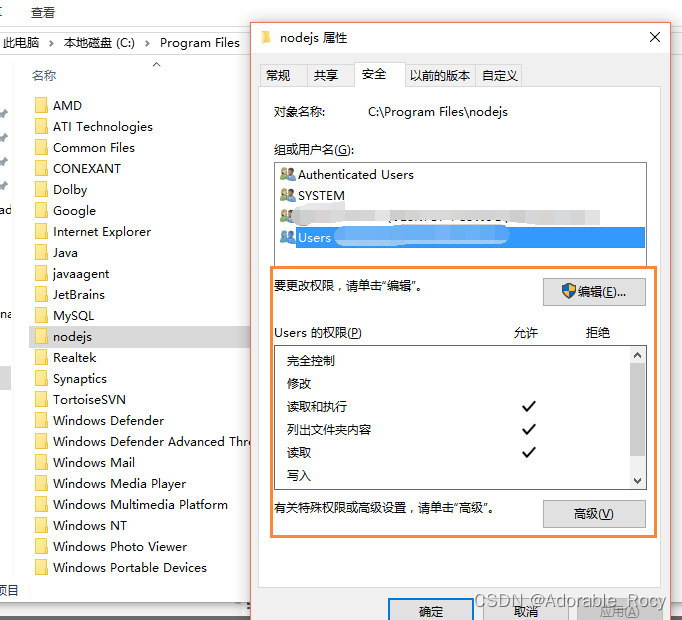This screenshot has width=682, height=620.
Task: Select the Windows Multimedia Platform folder
Action: click(140, 504)
